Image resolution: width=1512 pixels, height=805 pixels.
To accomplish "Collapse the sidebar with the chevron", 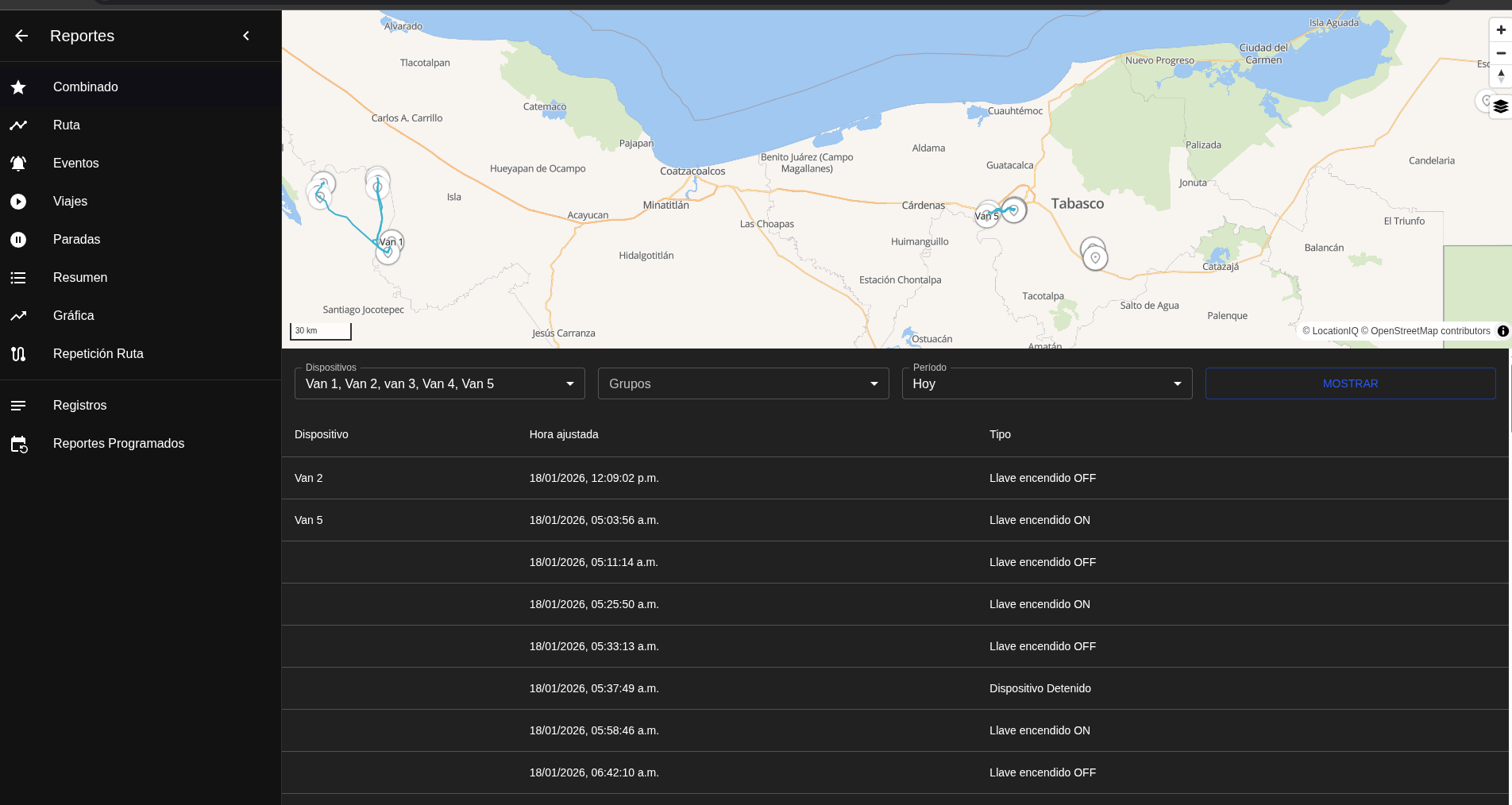I will coord(246,36).
